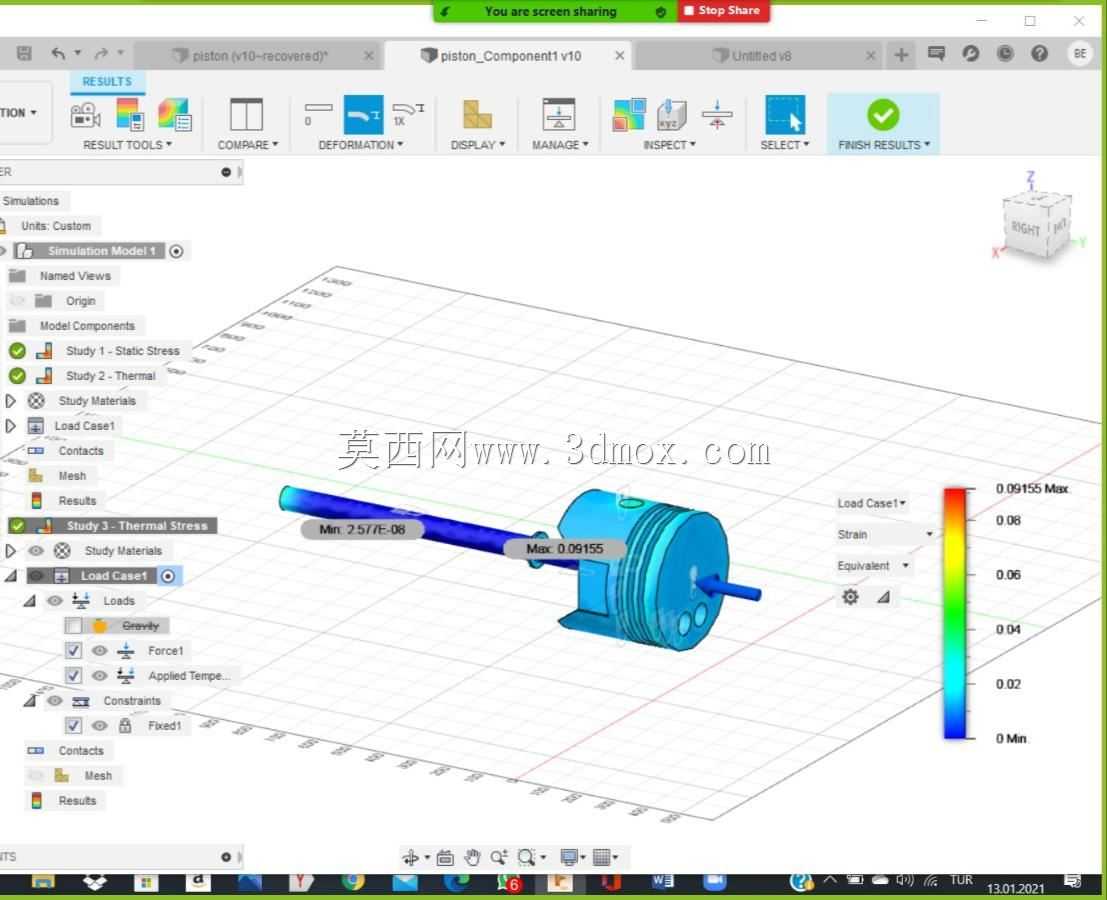Open the Legend Options color icon

130,114
